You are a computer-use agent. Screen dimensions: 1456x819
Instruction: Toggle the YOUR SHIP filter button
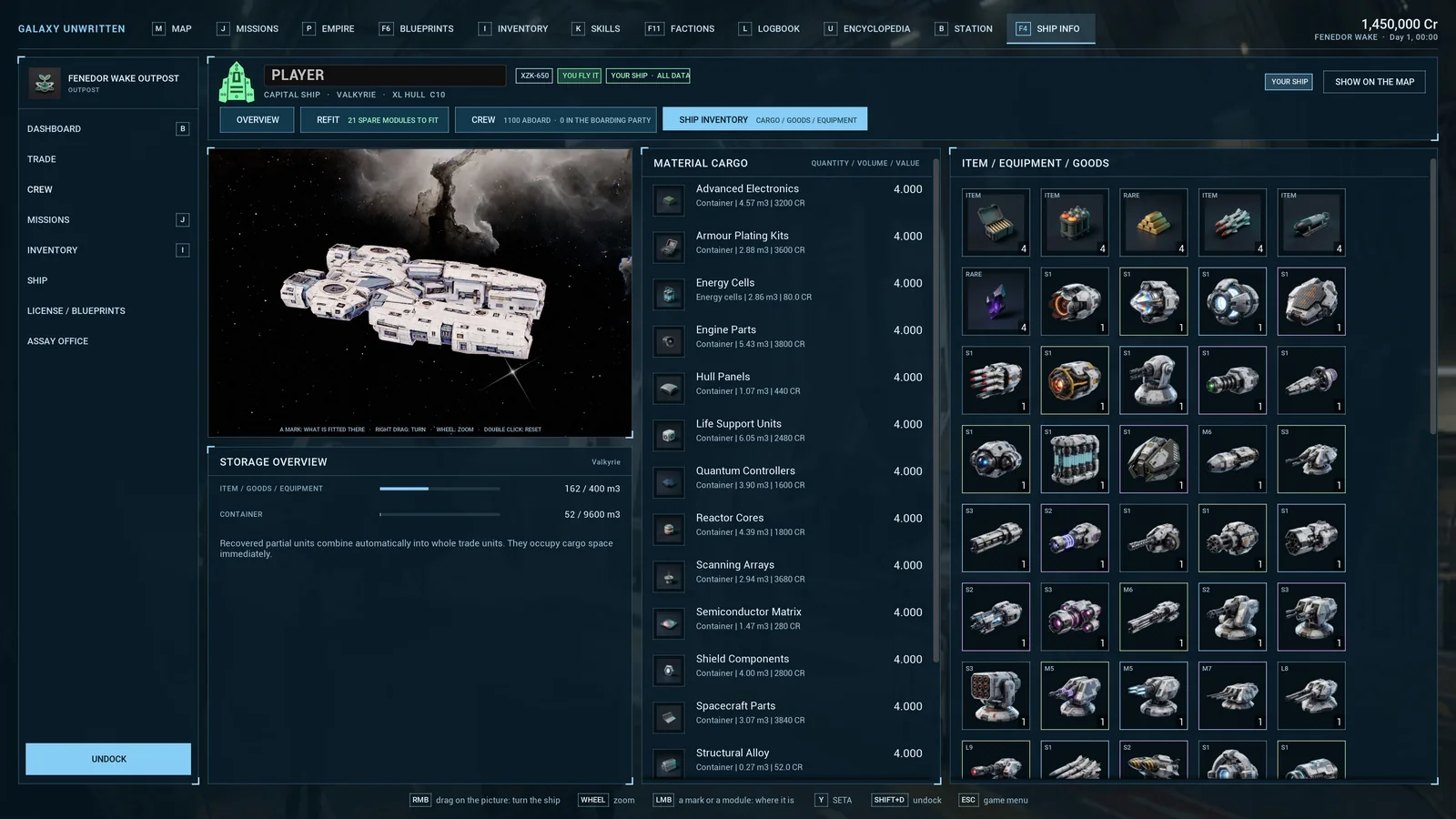pos(1289,82)
